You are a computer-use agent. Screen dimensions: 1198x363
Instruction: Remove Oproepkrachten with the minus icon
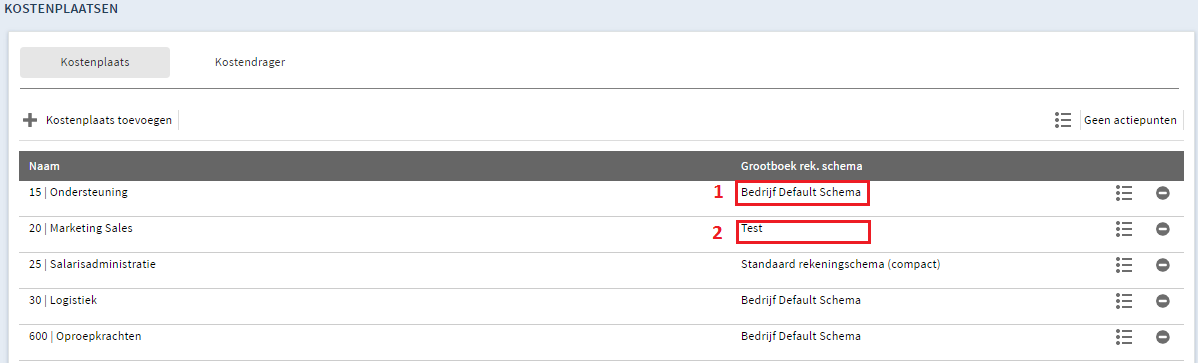click(1163, 336)
